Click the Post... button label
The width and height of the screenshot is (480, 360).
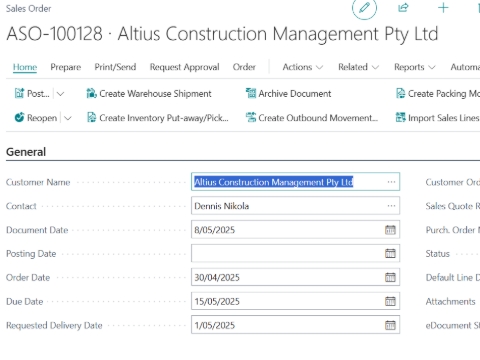[38, 94]
